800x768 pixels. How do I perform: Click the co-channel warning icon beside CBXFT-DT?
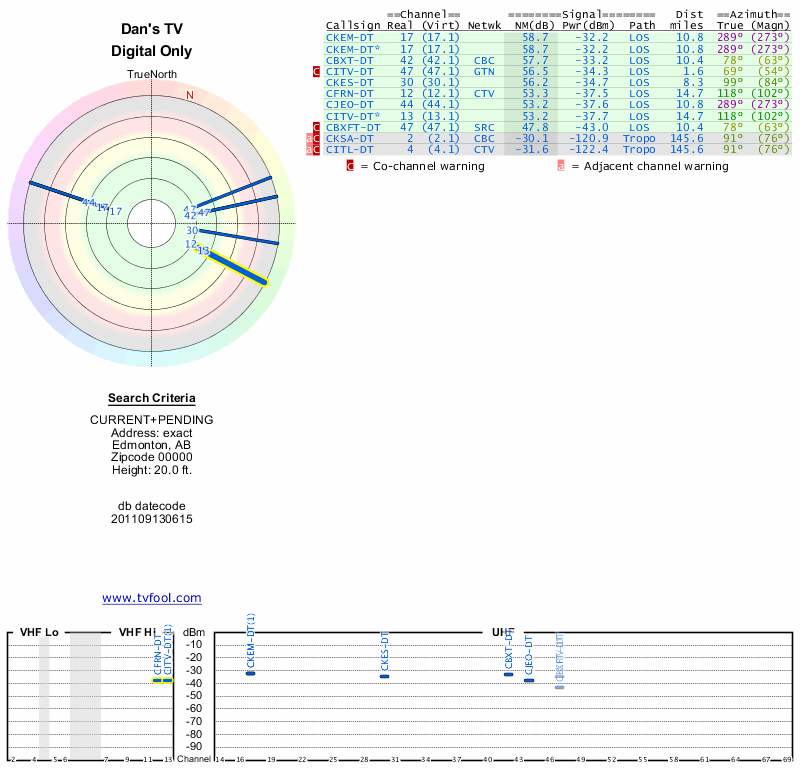317,127
